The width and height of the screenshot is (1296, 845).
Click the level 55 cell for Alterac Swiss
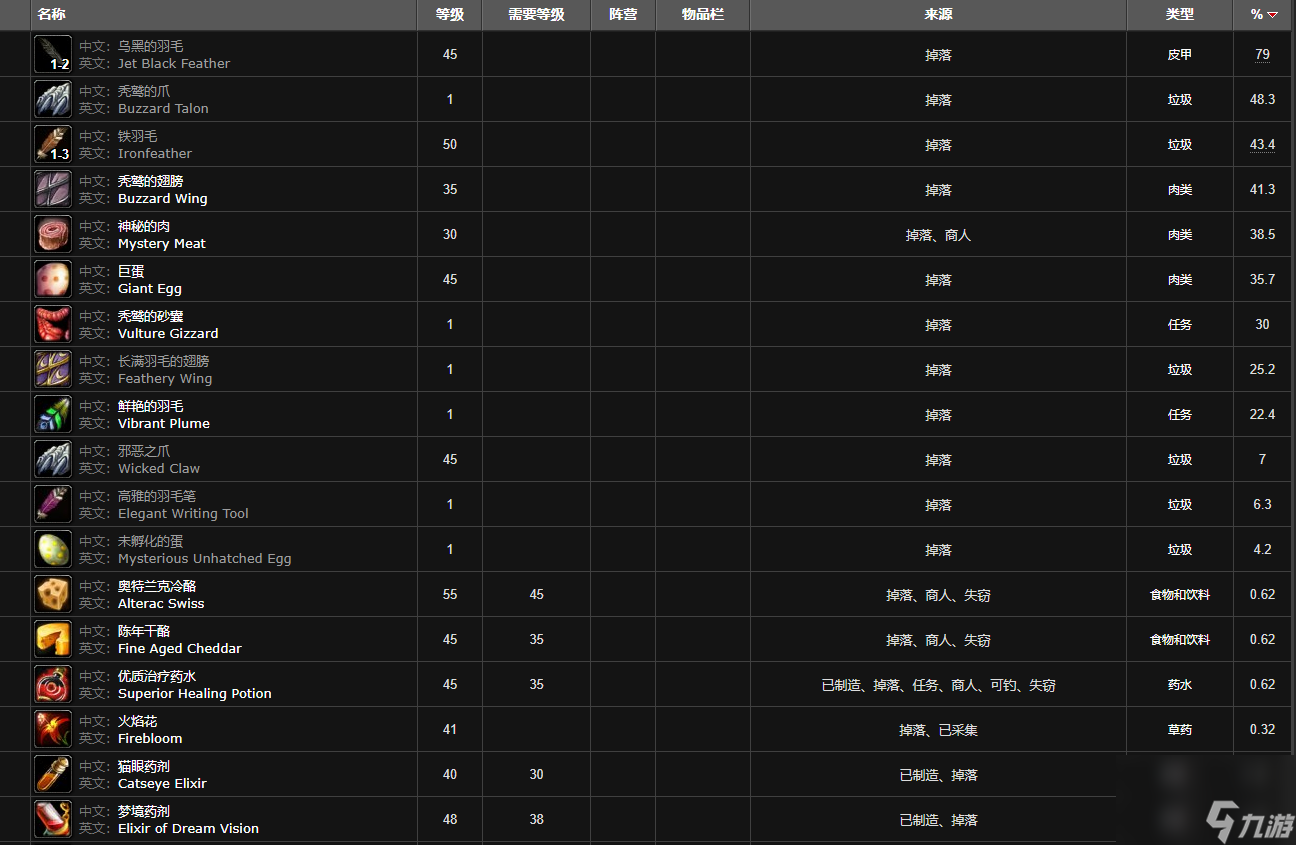(x=450, y=595)
